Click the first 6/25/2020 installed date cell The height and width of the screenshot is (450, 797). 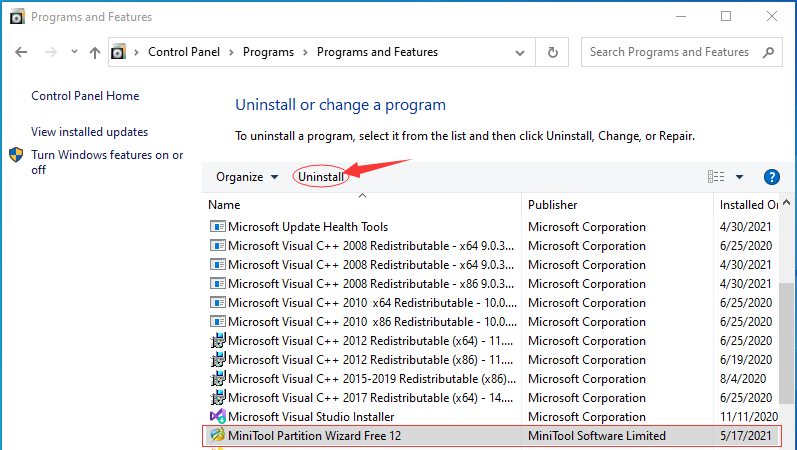pyautogui.click(x=746, y=246)
